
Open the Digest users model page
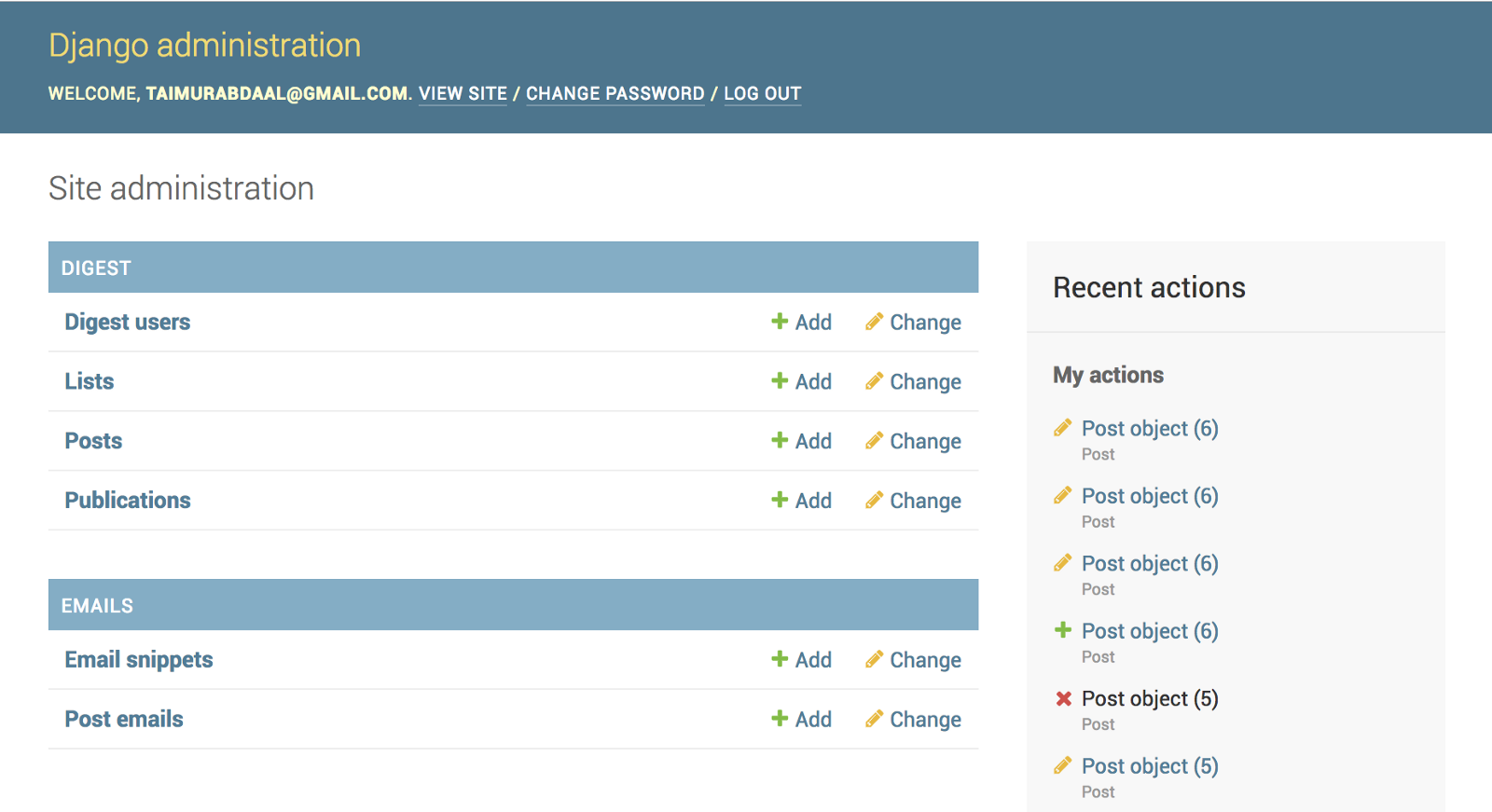[127, 322]
